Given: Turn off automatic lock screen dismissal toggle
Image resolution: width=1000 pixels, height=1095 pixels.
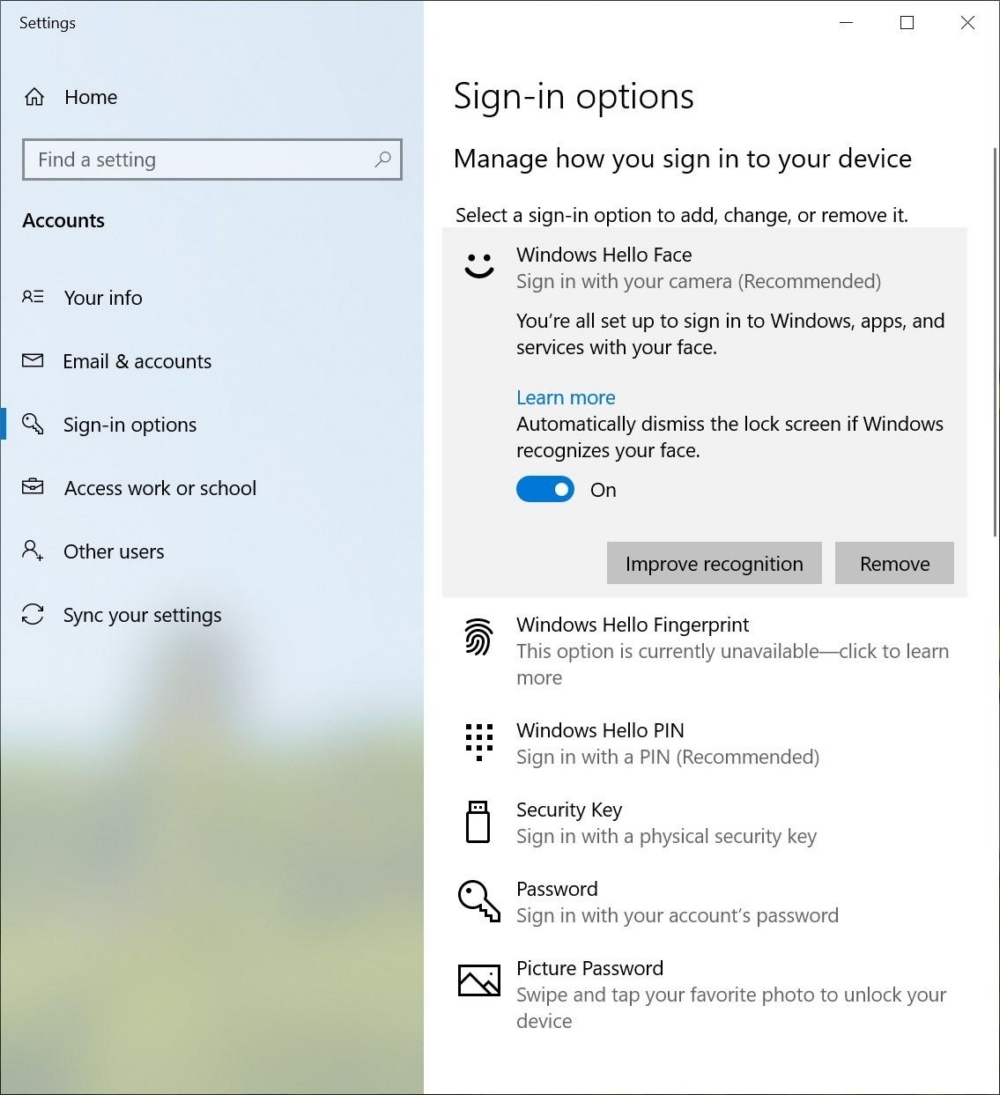Looking at the screenshot, I should click(545, 489).
